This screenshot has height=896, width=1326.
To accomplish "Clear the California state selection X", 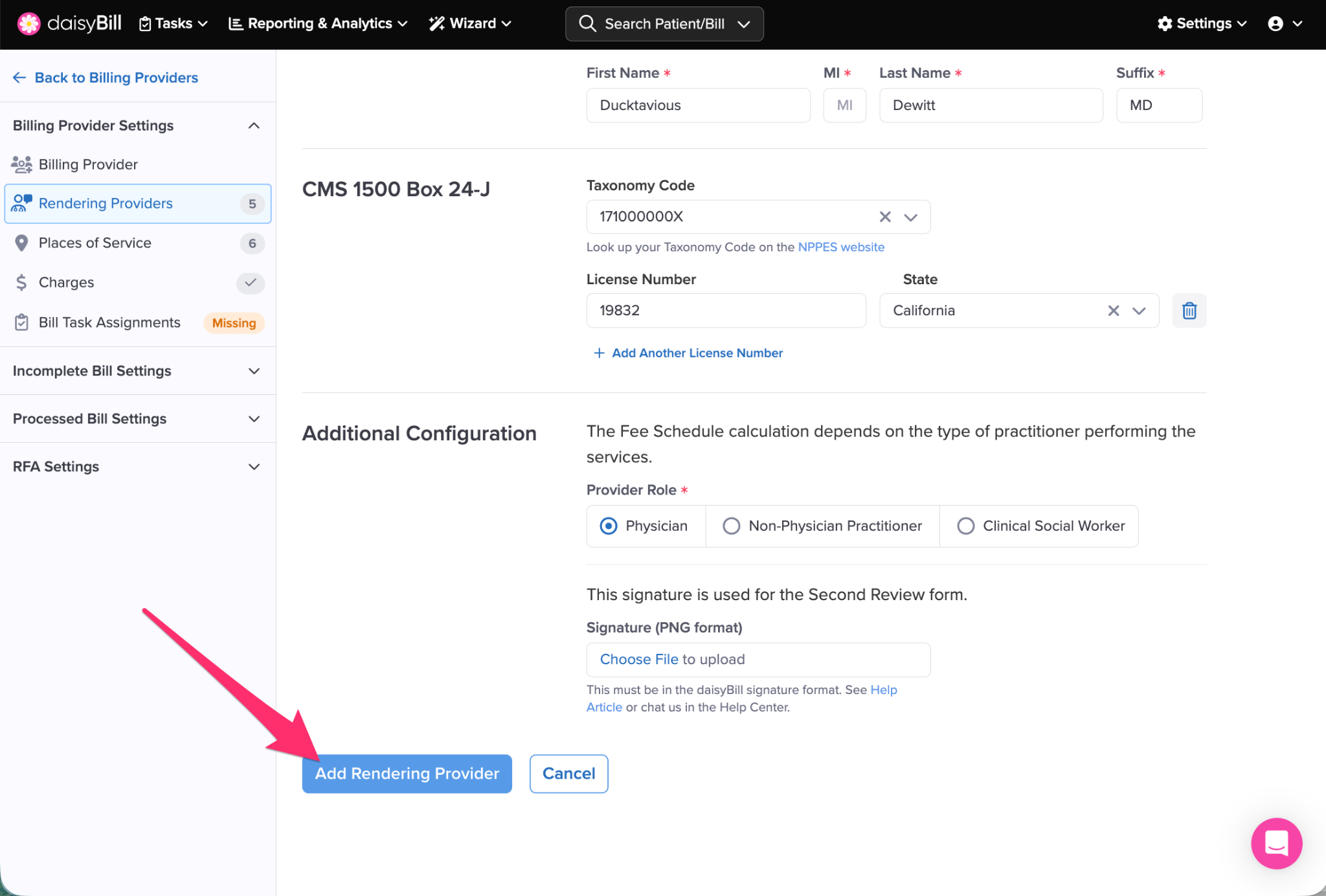I will pyautogui.click(x=1113, y=311).
